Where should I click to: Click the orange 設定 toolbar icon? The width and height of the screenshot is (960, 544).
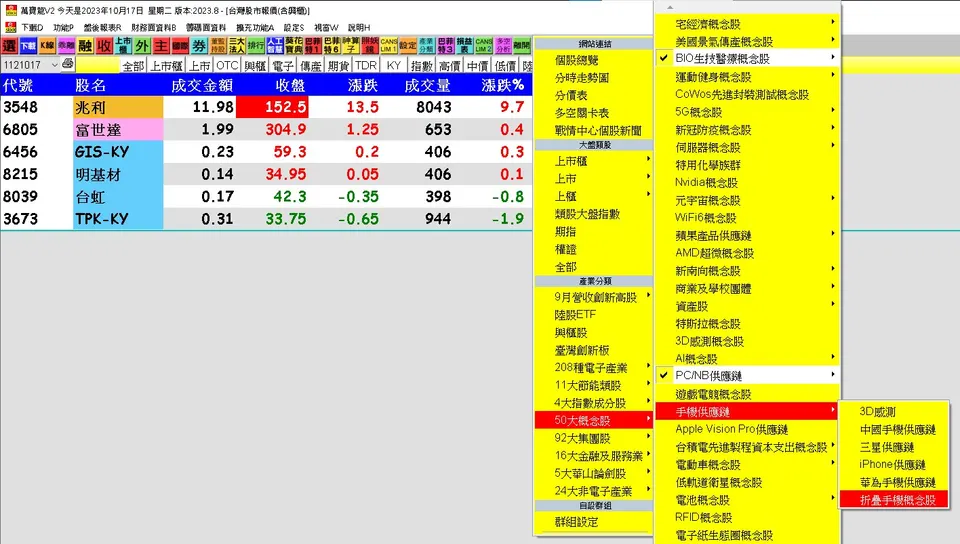click(x=408, y=46)
